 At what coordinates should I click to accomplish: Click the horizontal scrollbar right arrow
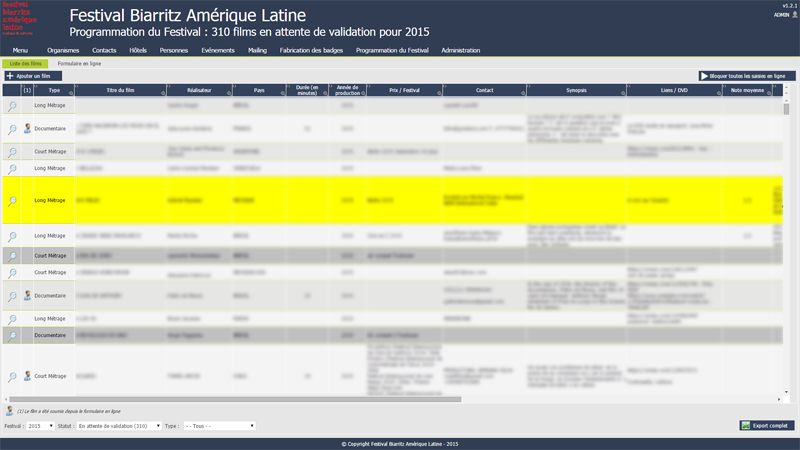(x=779, y=399)
